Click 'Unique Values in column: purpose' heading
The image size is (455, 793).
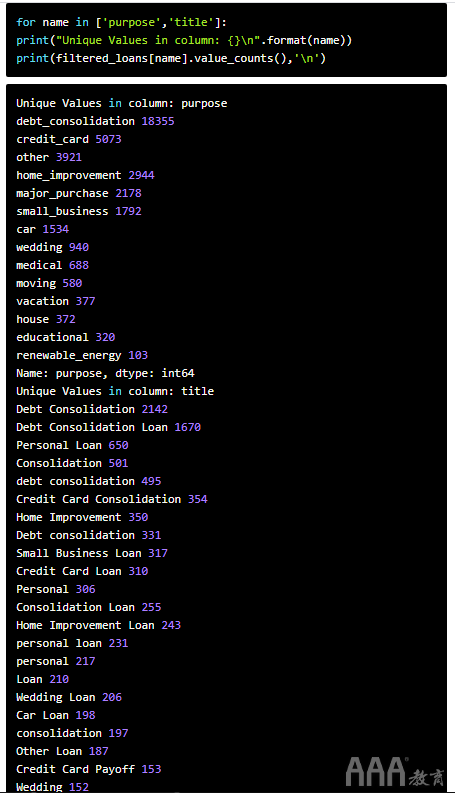[122, 104]
